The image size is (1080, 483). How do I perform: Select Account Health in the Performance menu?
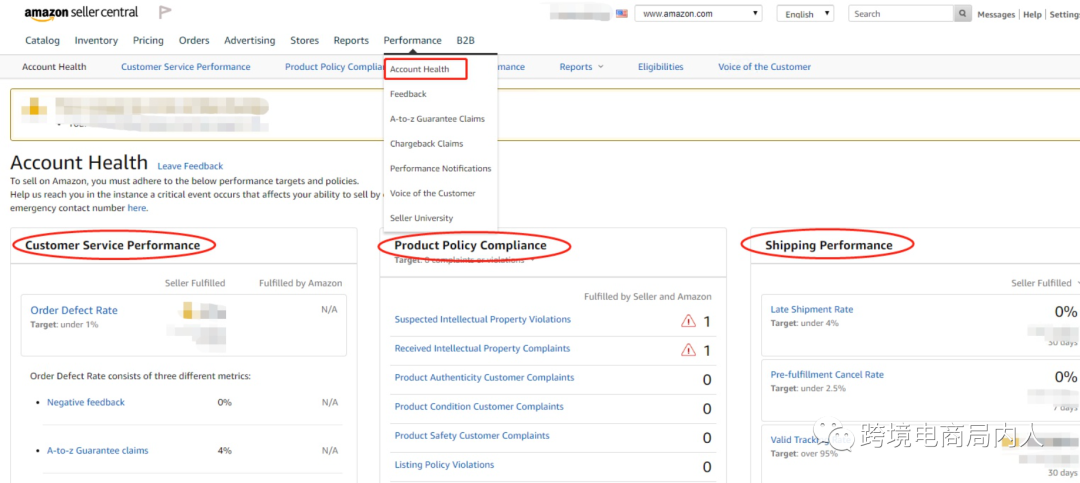click(x=420, y=70)
